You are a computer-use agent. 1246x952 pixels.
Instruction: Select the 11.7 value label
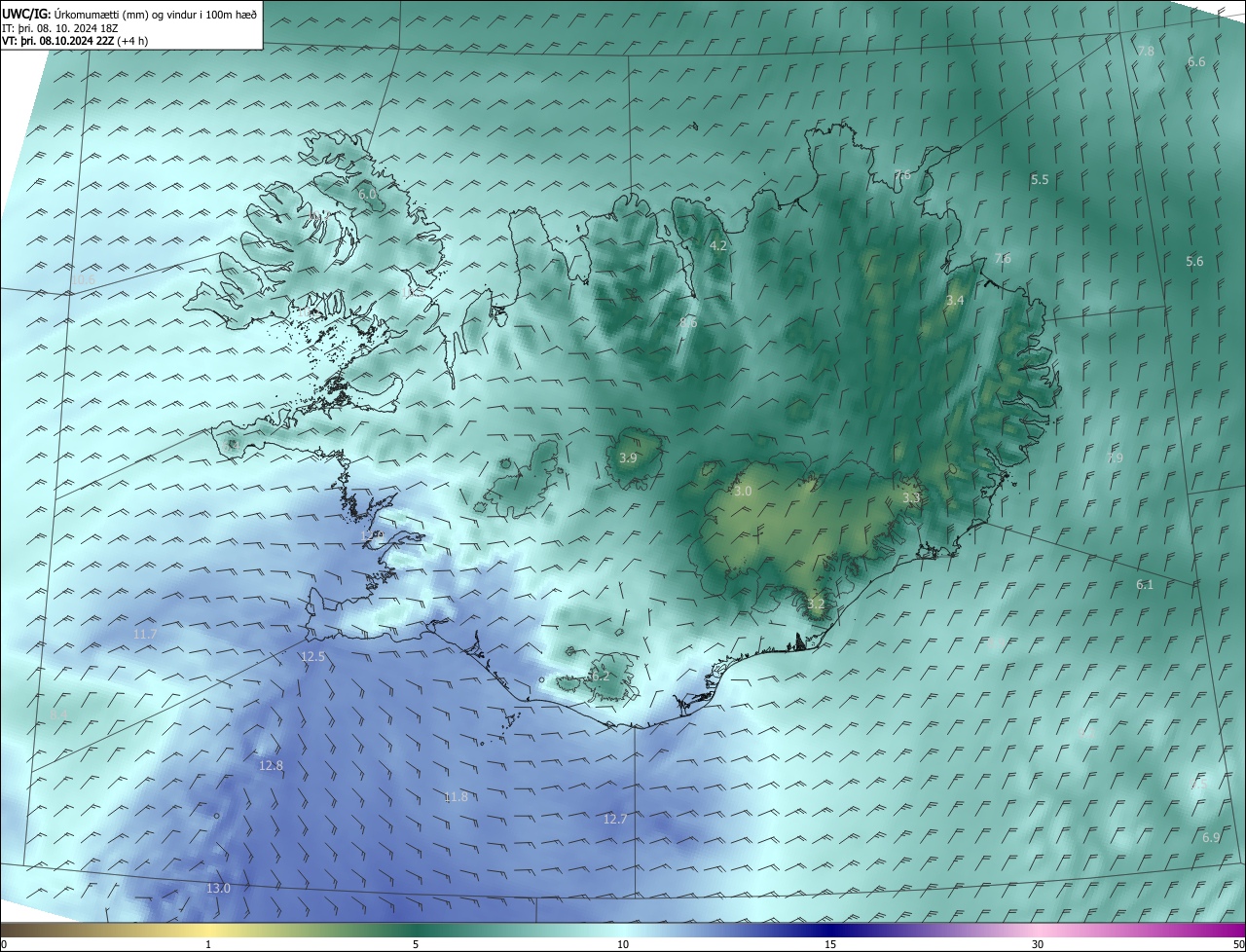(x=145, y=634)
